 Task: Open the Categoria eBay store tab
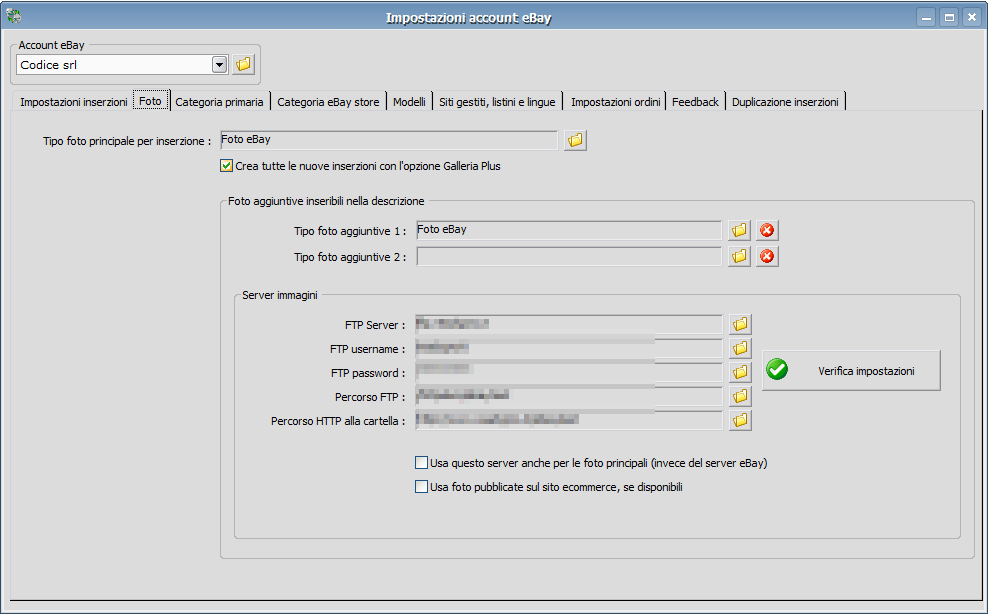(328, 101)
